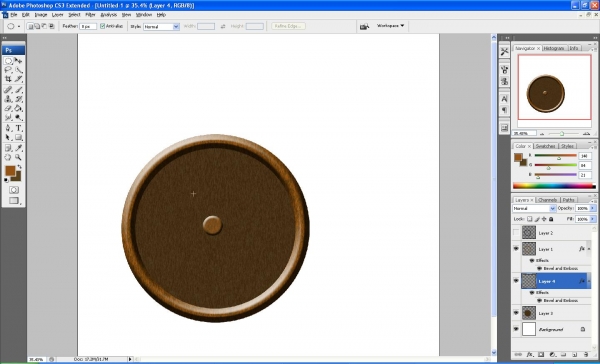Hide Layer 4 via eye icon
Image resolution: width=600 pixels, height=364 pixels.
(516, 281)
